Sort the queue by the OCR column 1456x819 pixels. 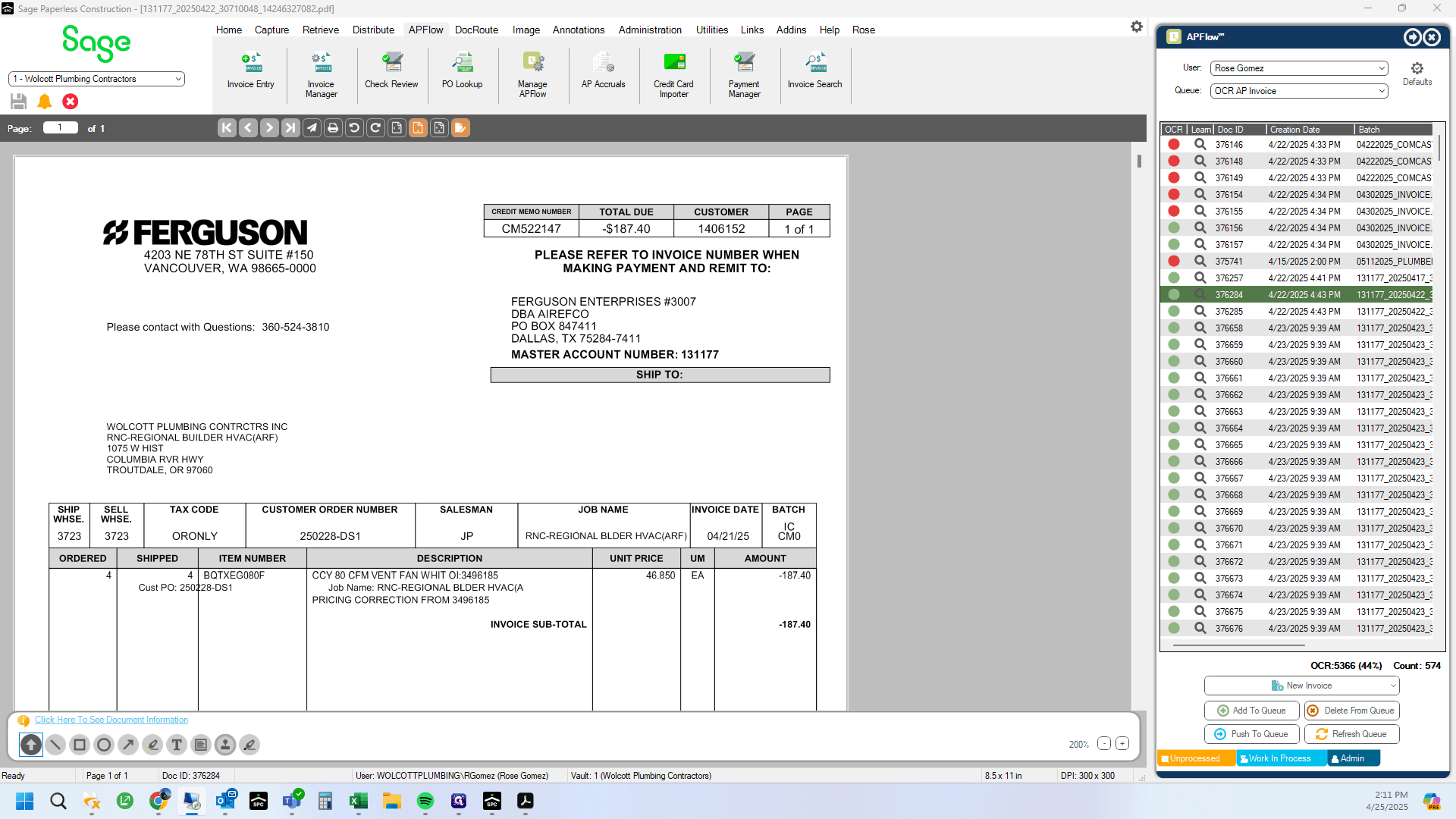pyautogui.click(x=1173, y=130)
